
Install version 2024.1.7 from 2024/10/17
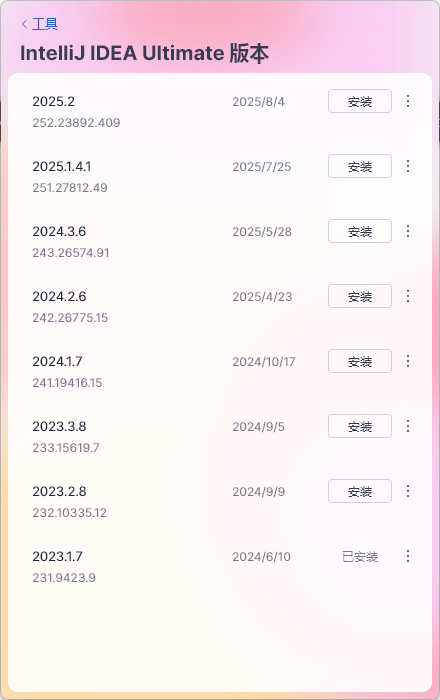[x=360, y=361]
